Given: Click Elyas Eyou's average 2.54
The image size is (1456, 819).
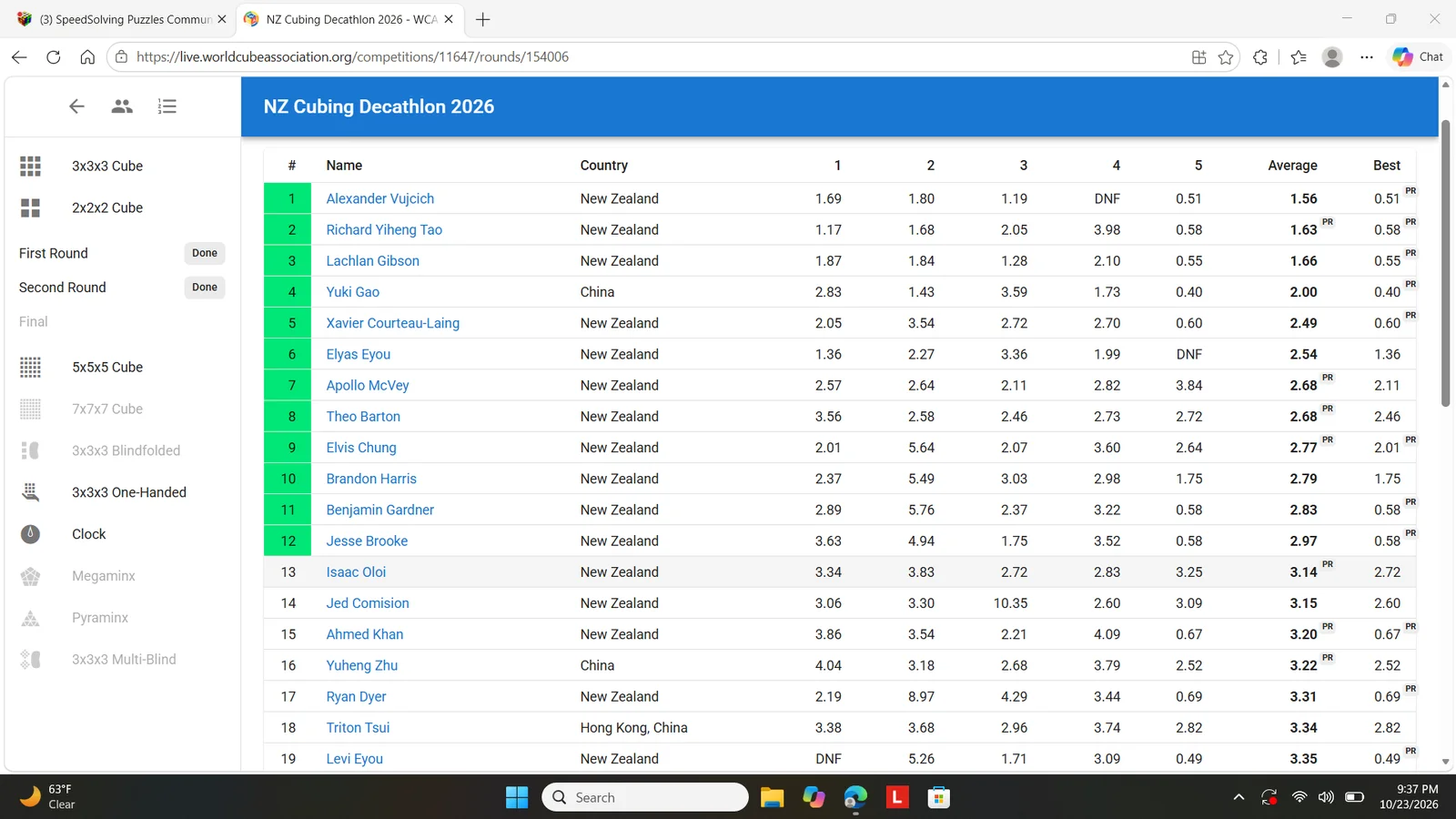Looking at the screenshot, I should coord(1303,354).
